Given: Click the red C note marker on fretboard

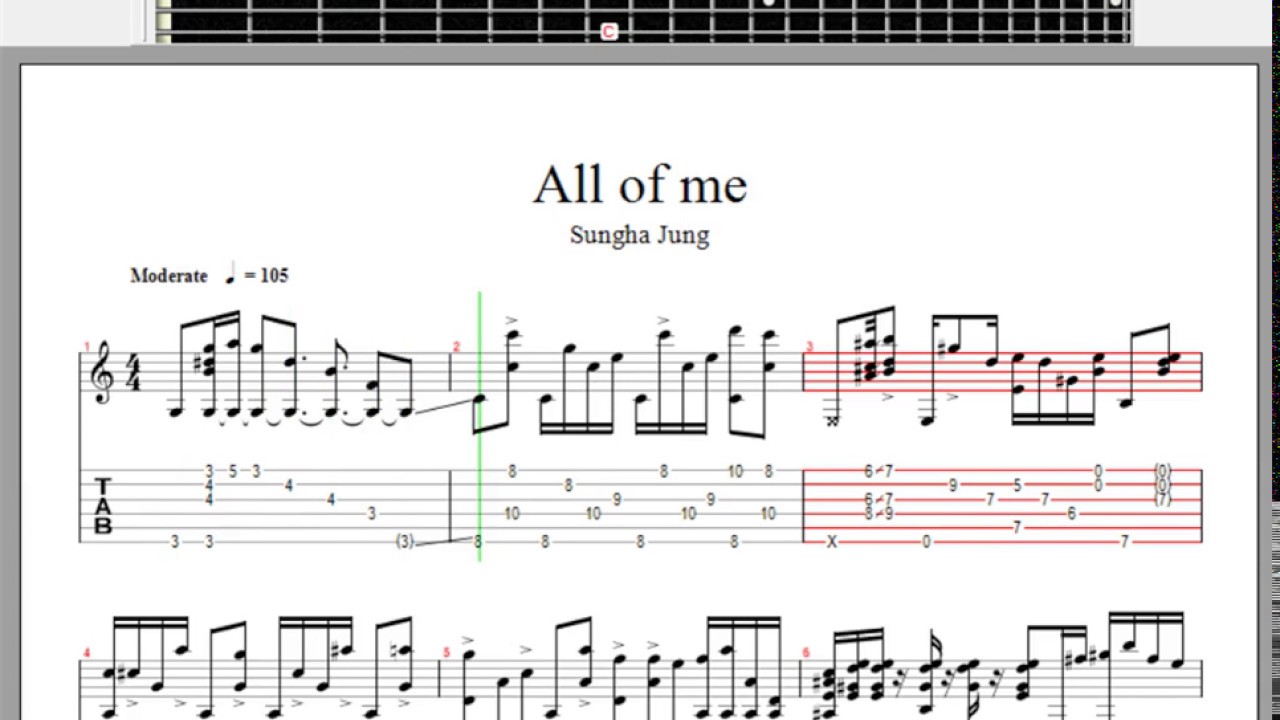Looking at the screenshot, I should click(608, 33).
